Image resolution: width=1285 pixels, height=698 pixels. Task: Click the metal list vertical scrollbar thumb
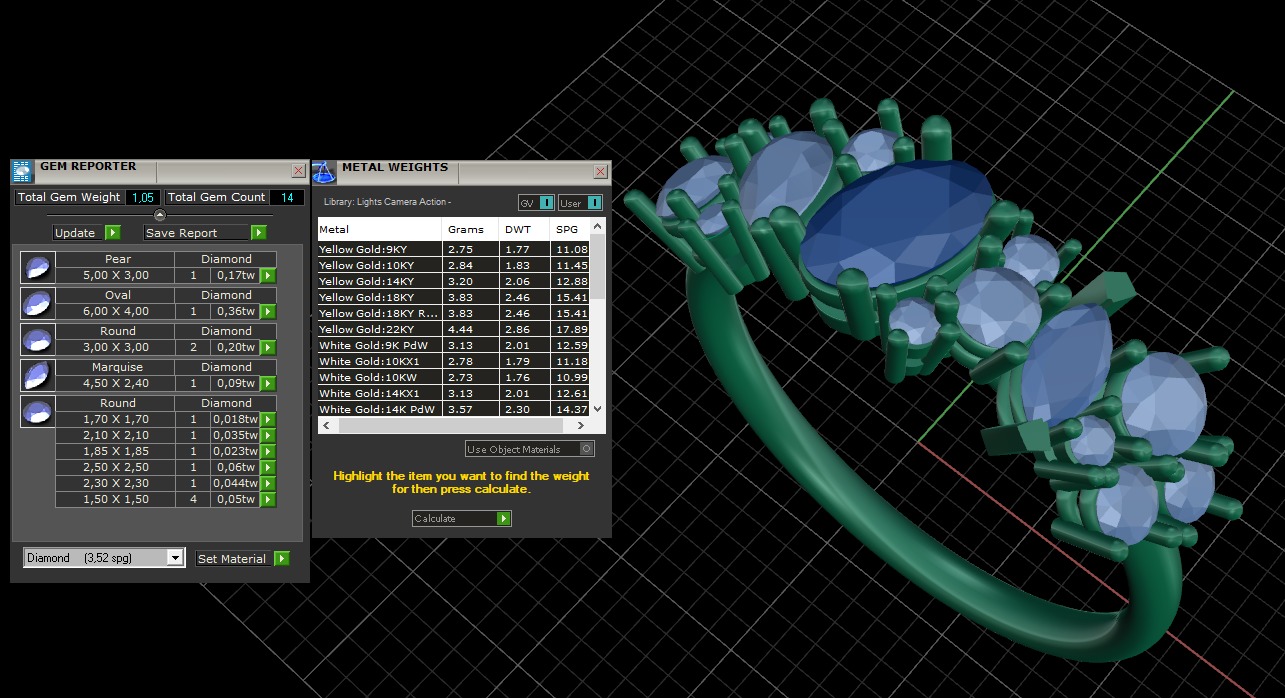click(597, 265)
